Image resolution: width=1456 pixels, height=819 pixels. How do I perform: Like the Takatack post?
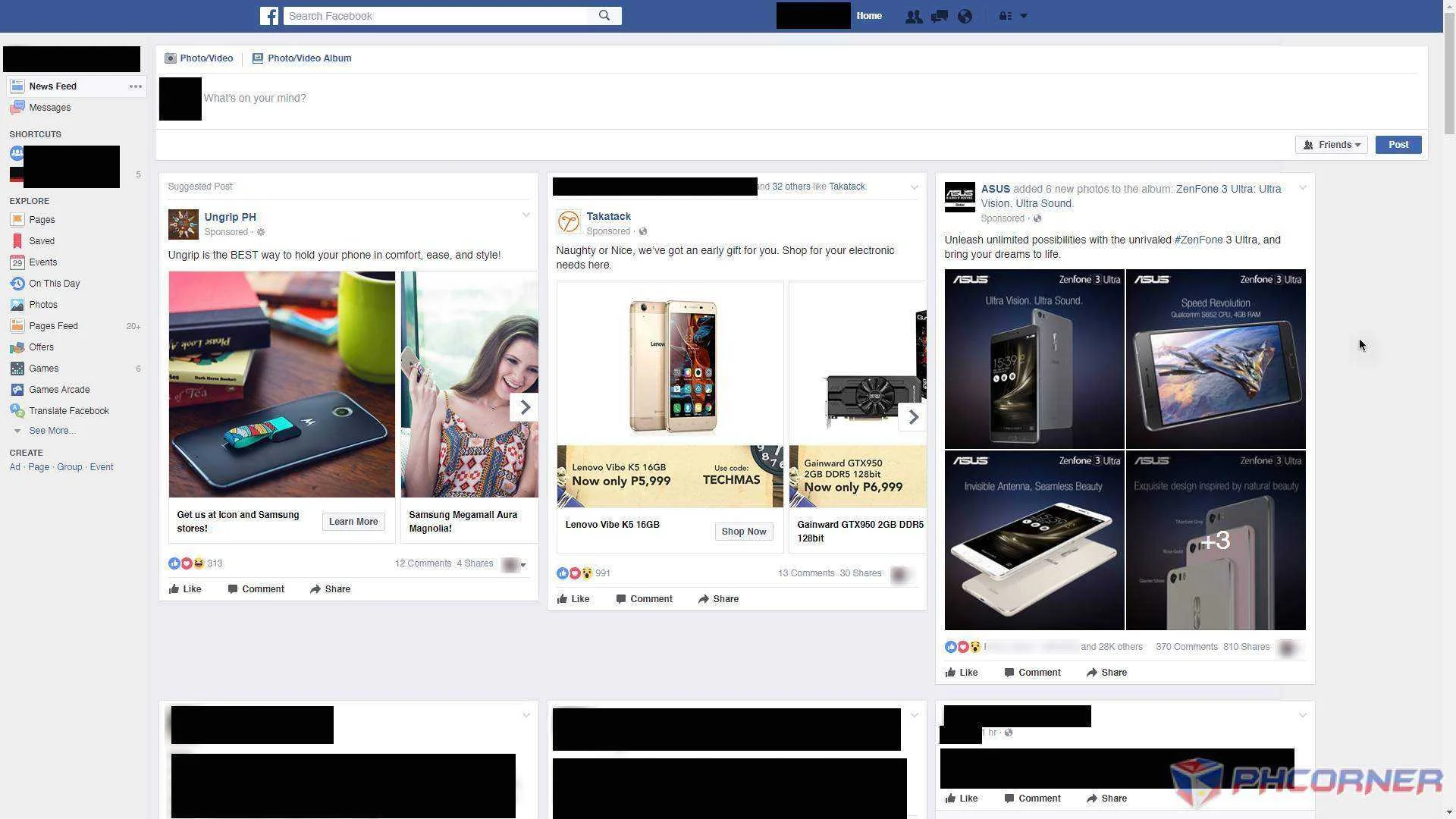pyautogui.click(x=573, y=599)
